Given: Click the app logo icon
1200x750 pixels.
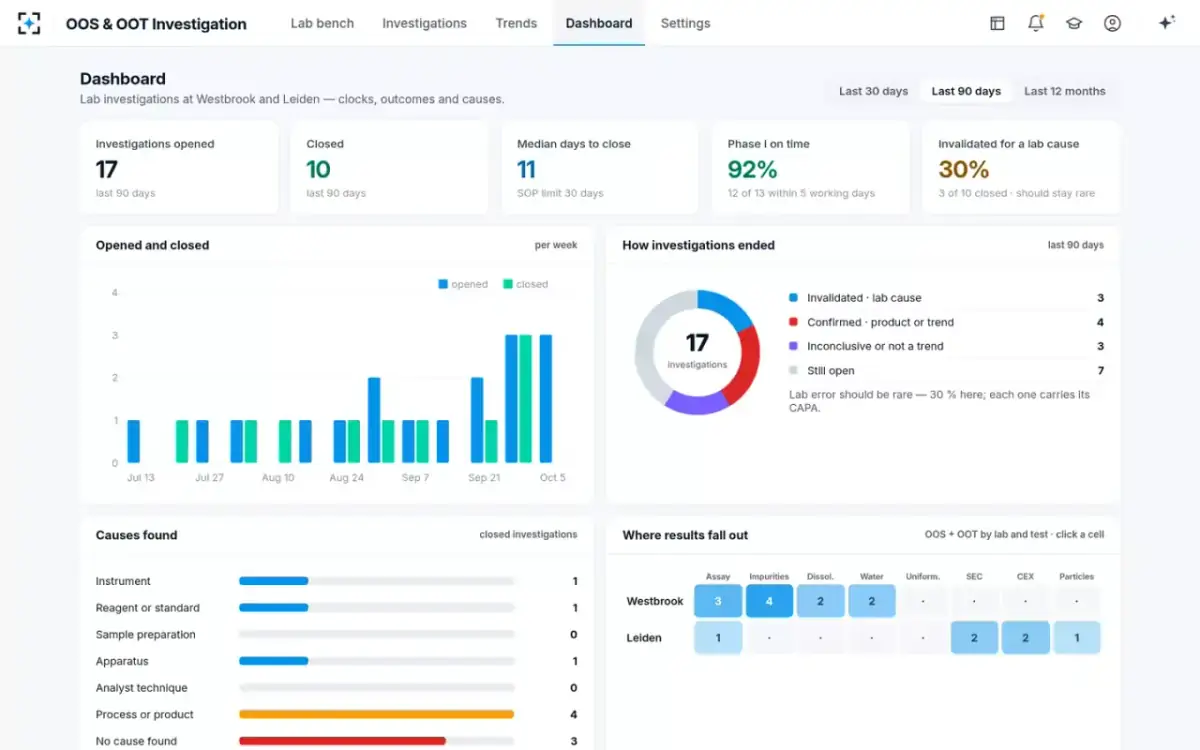Looking at the screenshot, I should [29, 23].
